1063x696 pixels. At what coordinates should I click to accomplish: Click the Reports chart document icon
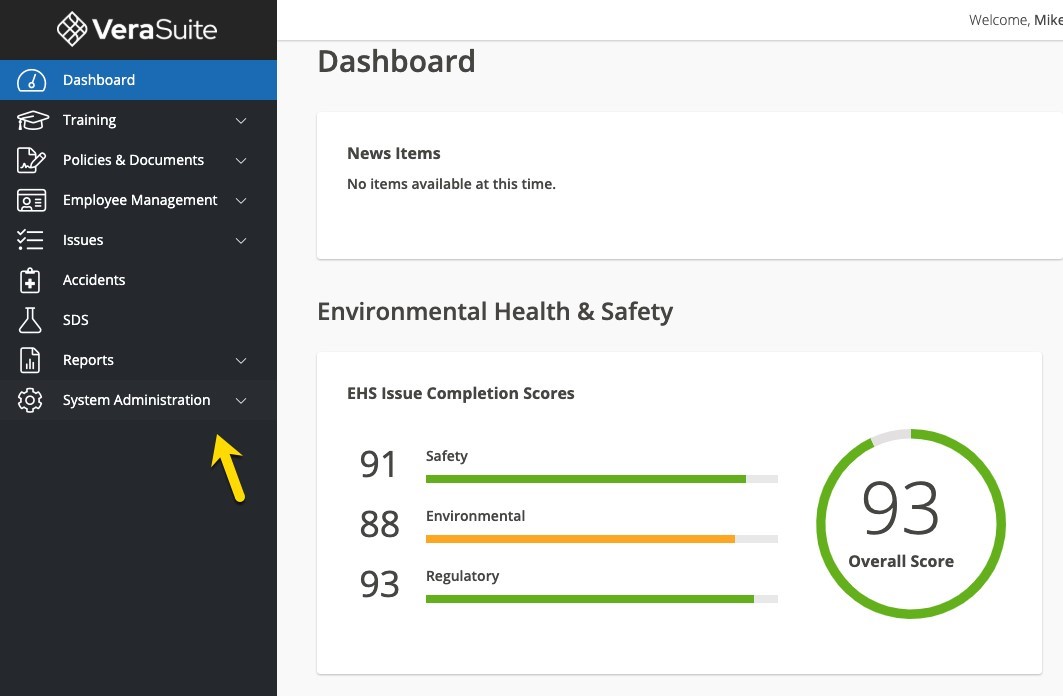30,360
